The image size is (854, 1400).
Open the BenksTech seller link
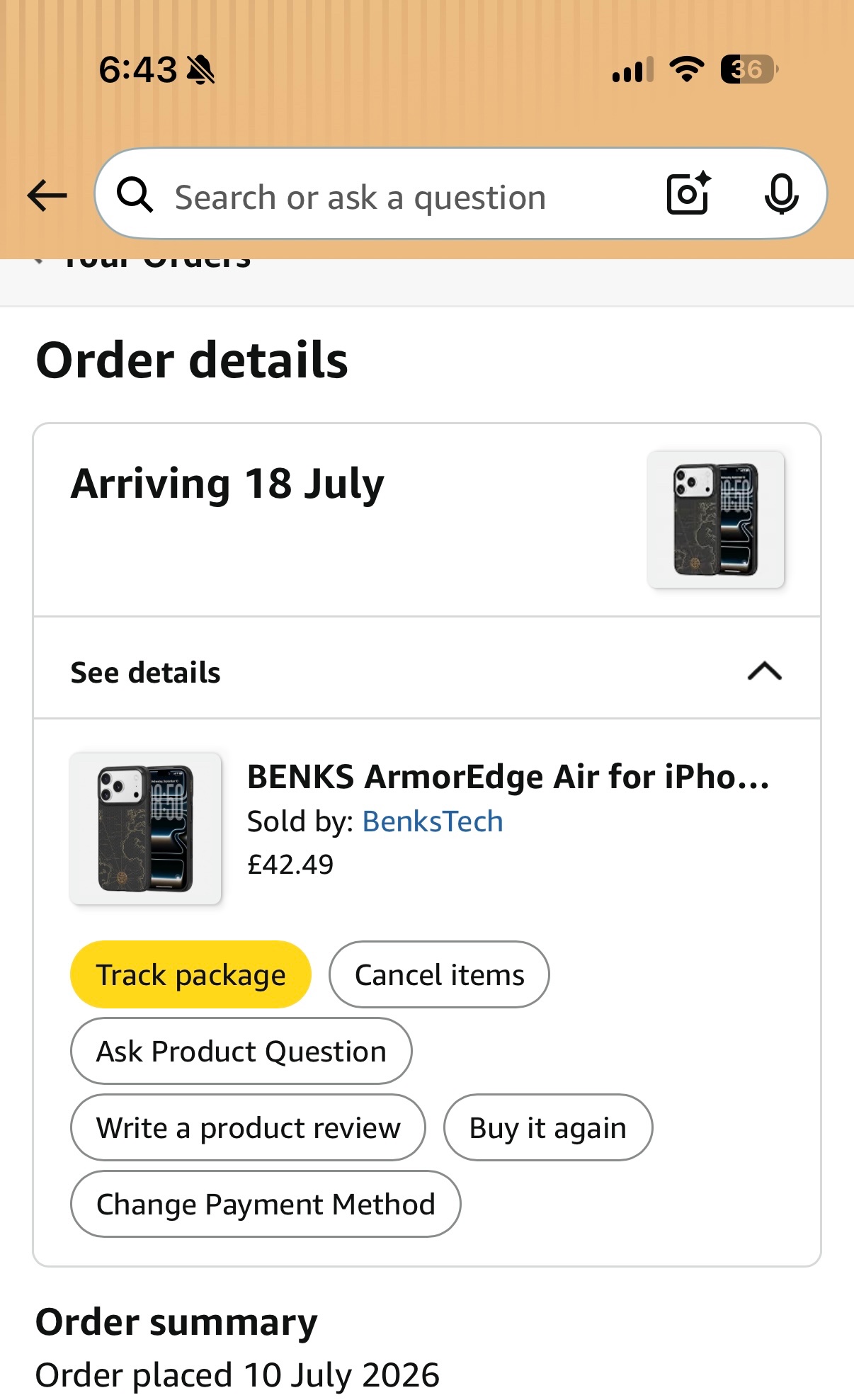[x=433, y=821]
